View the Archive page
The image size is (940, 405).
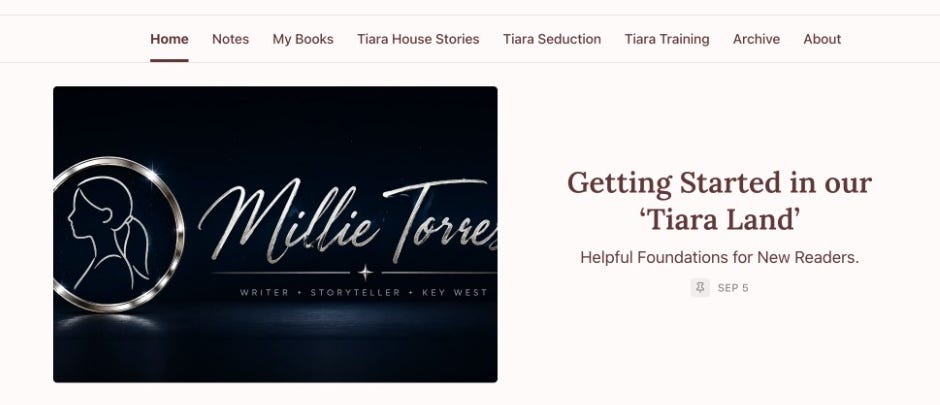756,39
